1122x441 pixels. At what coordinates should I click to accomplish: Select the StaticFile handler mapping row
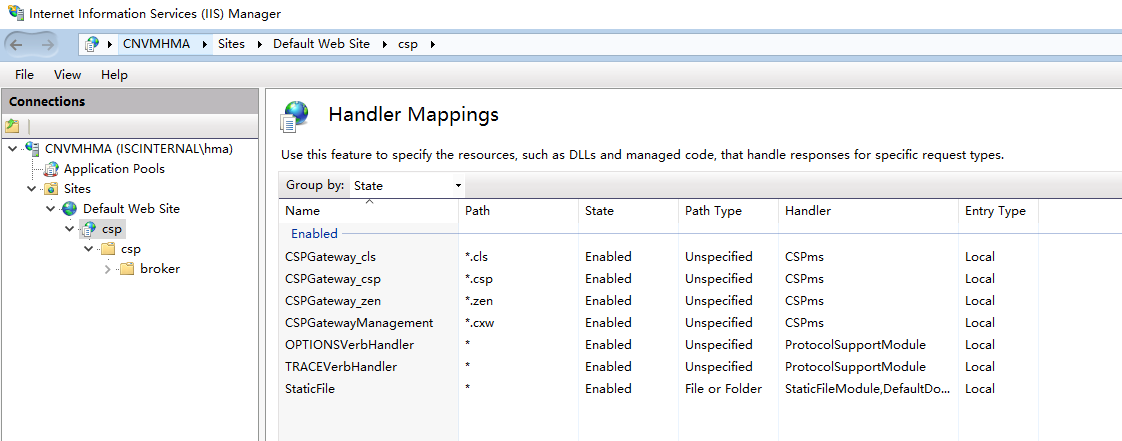[x=310, y=389]
